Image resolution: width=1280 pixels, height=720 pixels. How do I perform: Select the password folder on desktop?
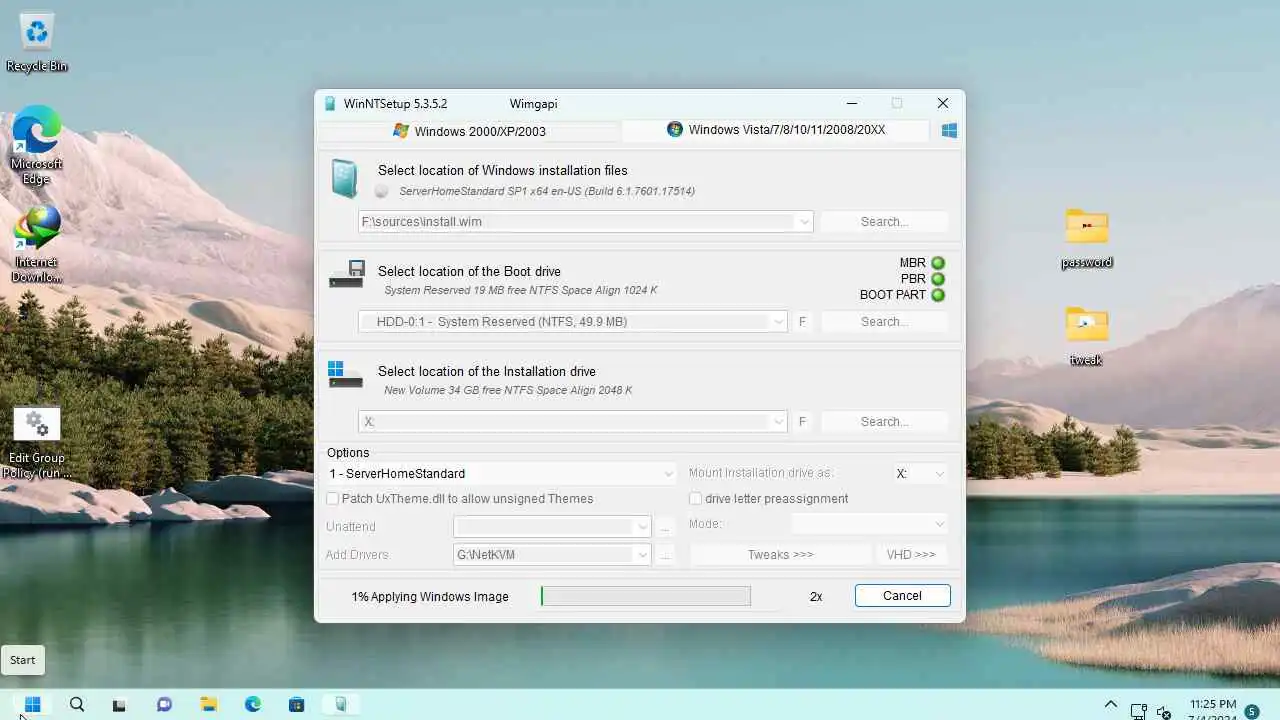pyautogui.click(x=1087, y=238)
